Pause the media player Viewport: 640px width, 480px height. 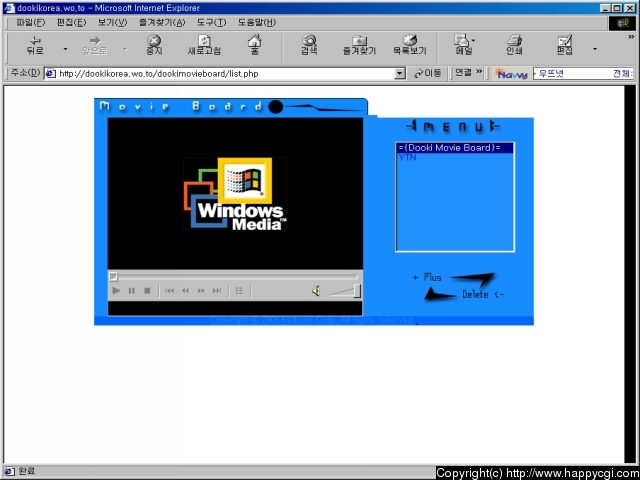[132, 291]
